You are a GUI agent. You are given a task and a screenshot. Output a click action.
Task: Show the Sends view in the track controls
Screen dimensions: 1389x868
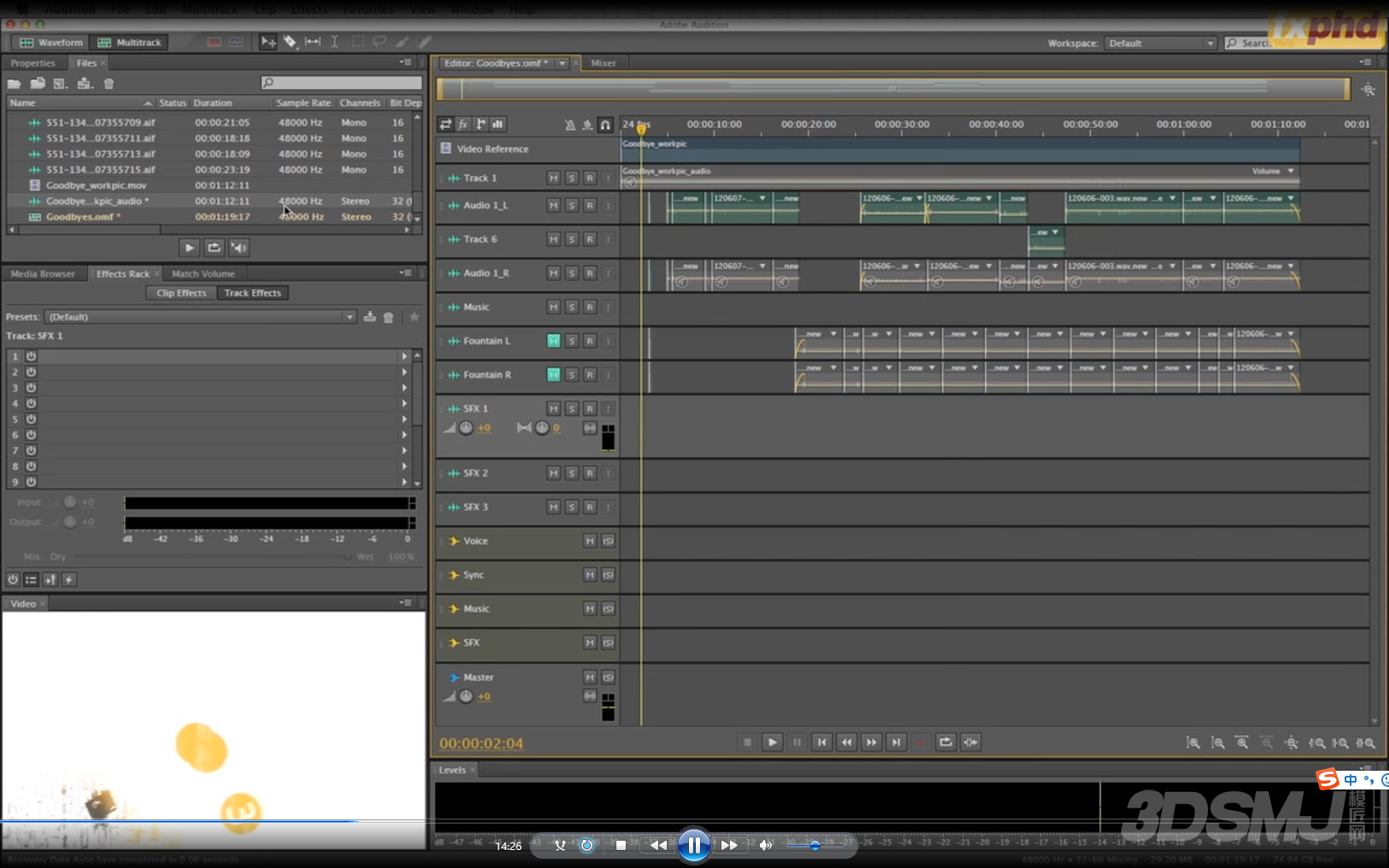click(x=481, y=125)
